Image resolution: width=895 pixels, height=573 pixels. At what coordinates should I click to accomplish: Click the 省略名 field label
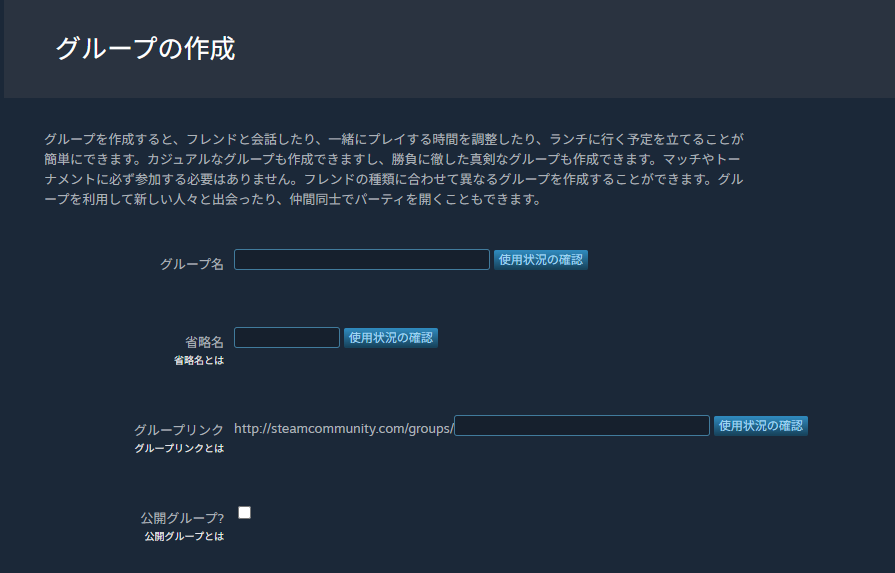tap(204, 342)
